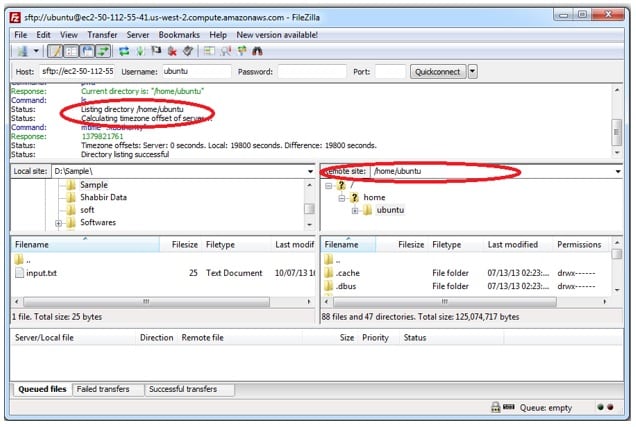Click the encryption lock status icon

[495, 408]
